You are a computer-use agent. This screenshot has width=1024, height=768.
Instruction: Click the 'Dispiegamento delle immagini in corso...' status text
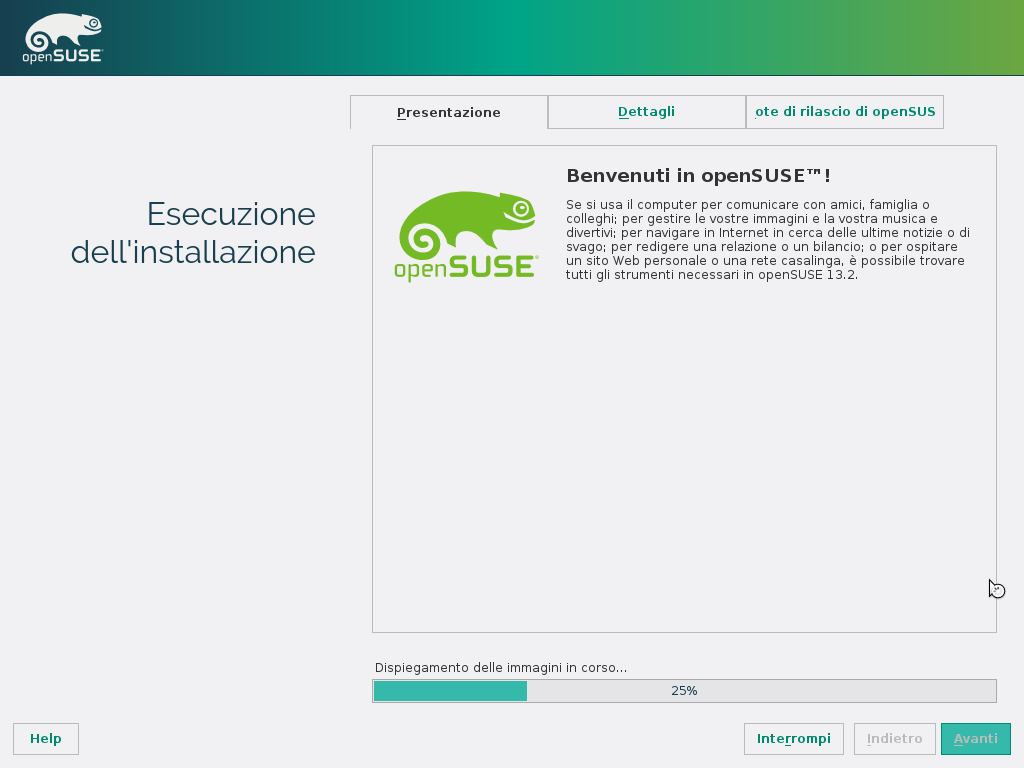click(x=500, y=667)
